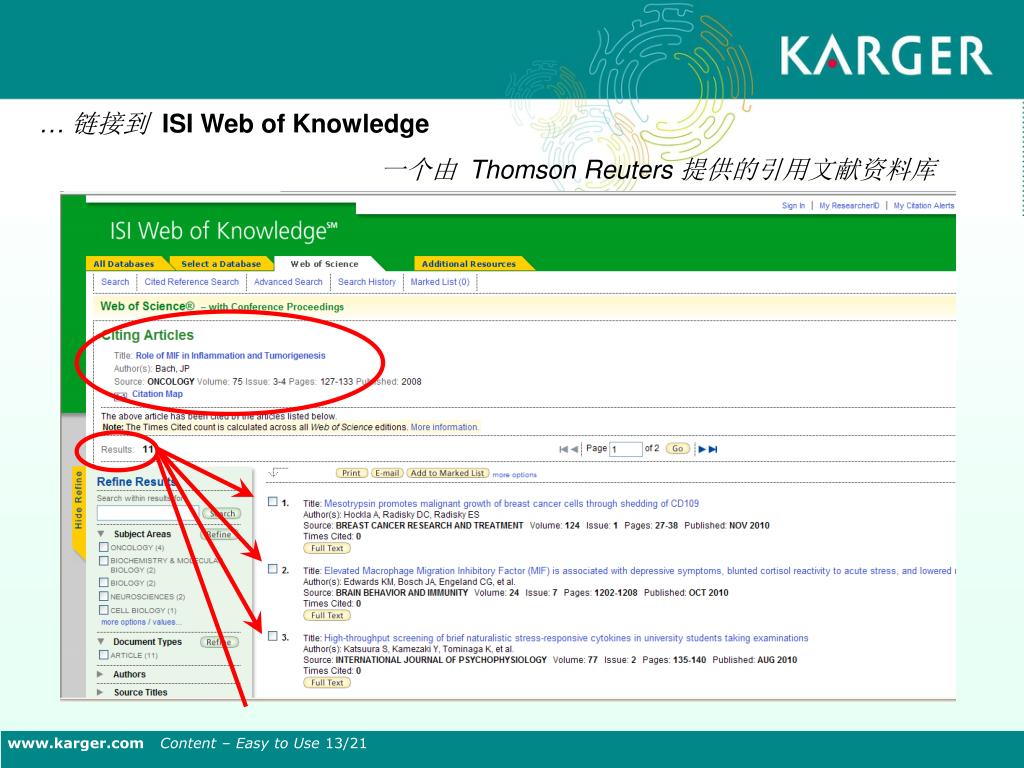Check the BIOCHEMISTRY & MOLECULAR BIOLOGY subject area
The image size is (1024, 768).
click(x=103, y=560)
